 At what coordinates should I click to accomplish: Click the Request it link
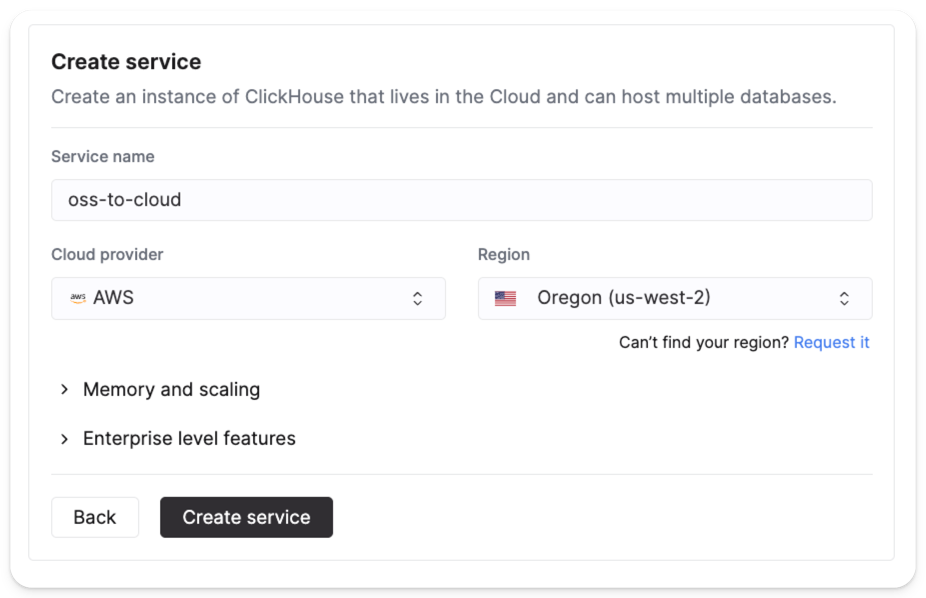pyautogui.click(x=831, y=342)
